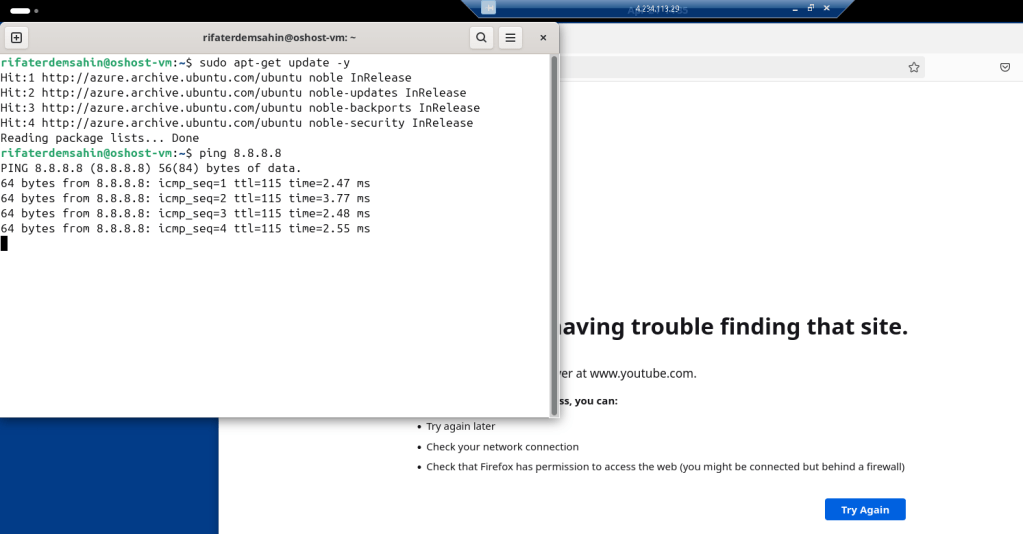Open the terminal hamburger menu
1023x534 pixels.
510,38
